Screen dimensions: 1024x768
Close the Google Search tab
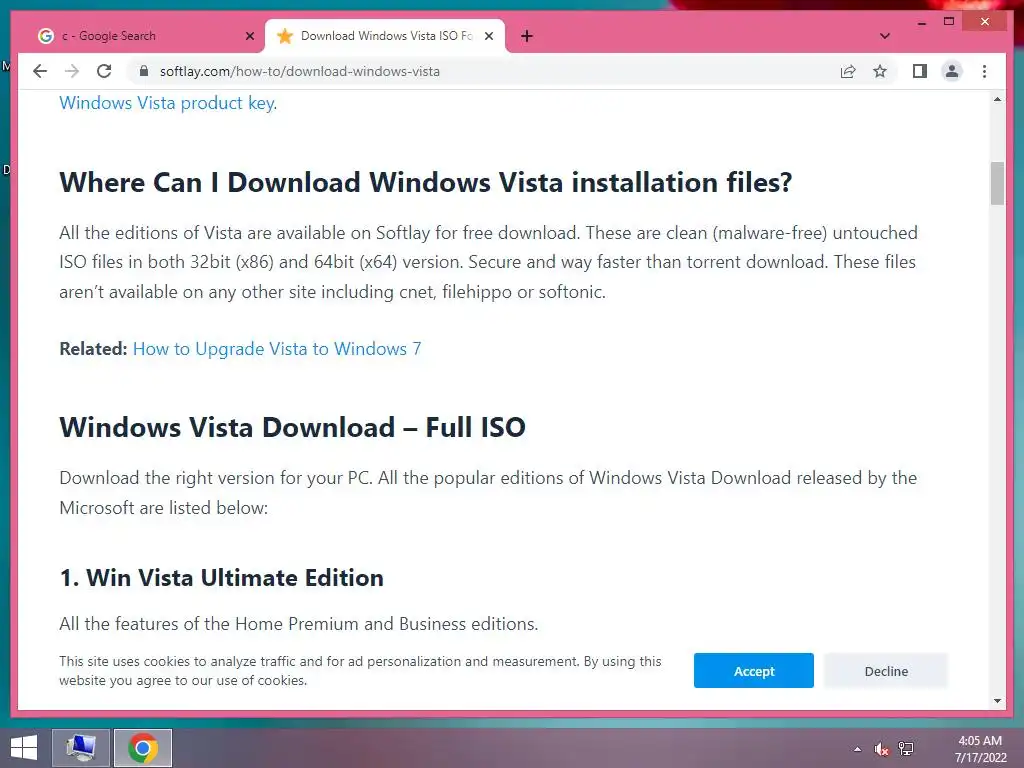[249, 36]
